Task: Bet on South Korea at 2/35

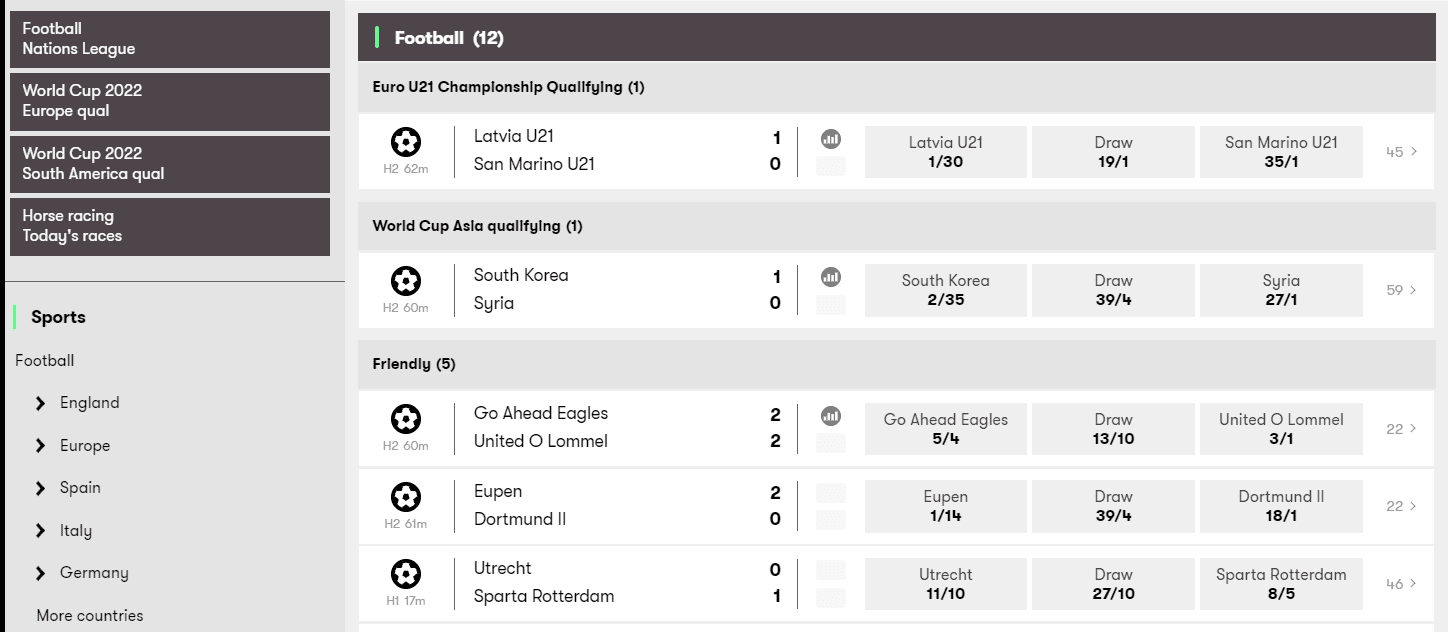Action: [x=946, y=290]
